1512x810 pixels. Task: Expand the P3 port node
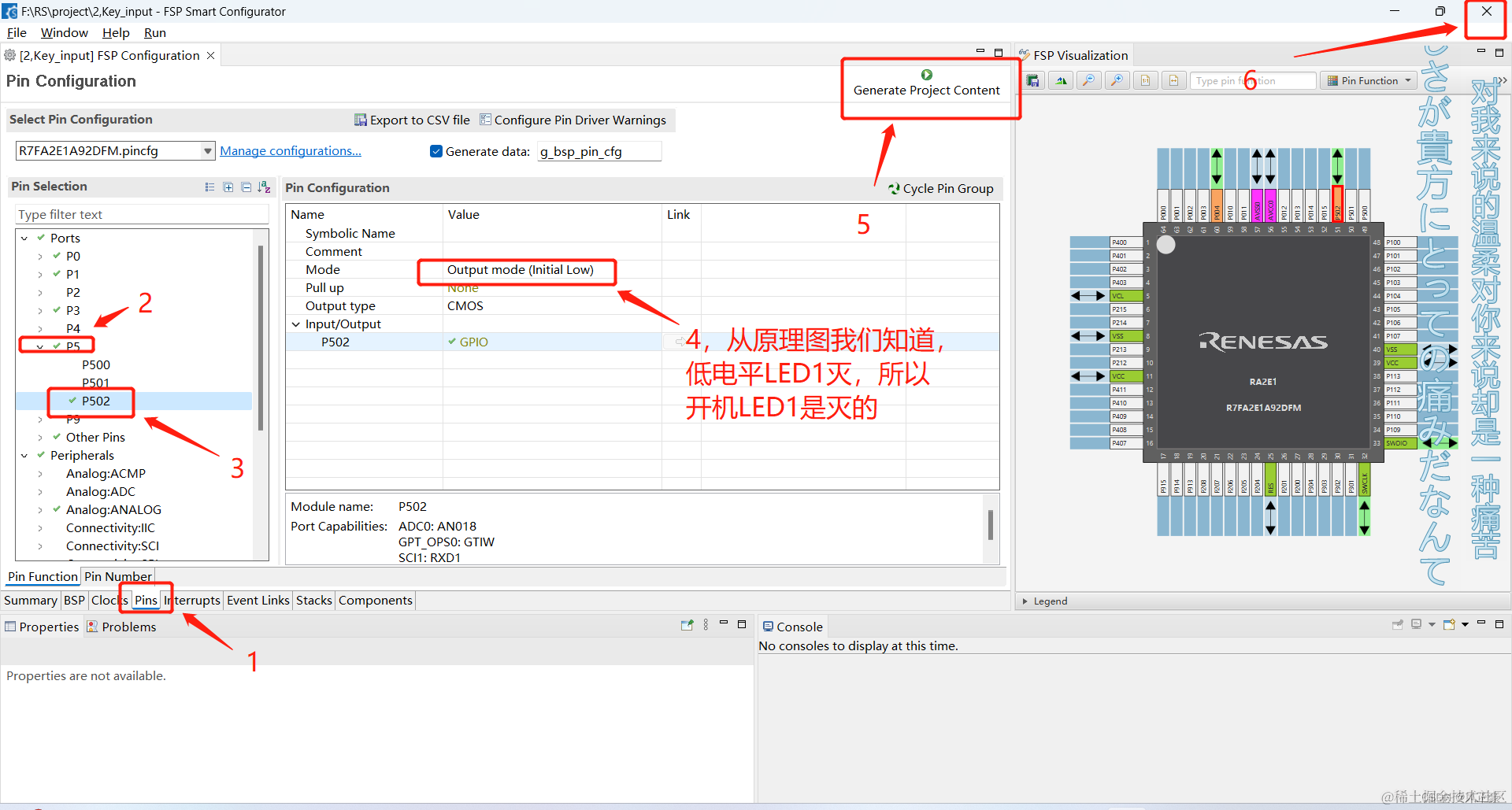(40, 310)
